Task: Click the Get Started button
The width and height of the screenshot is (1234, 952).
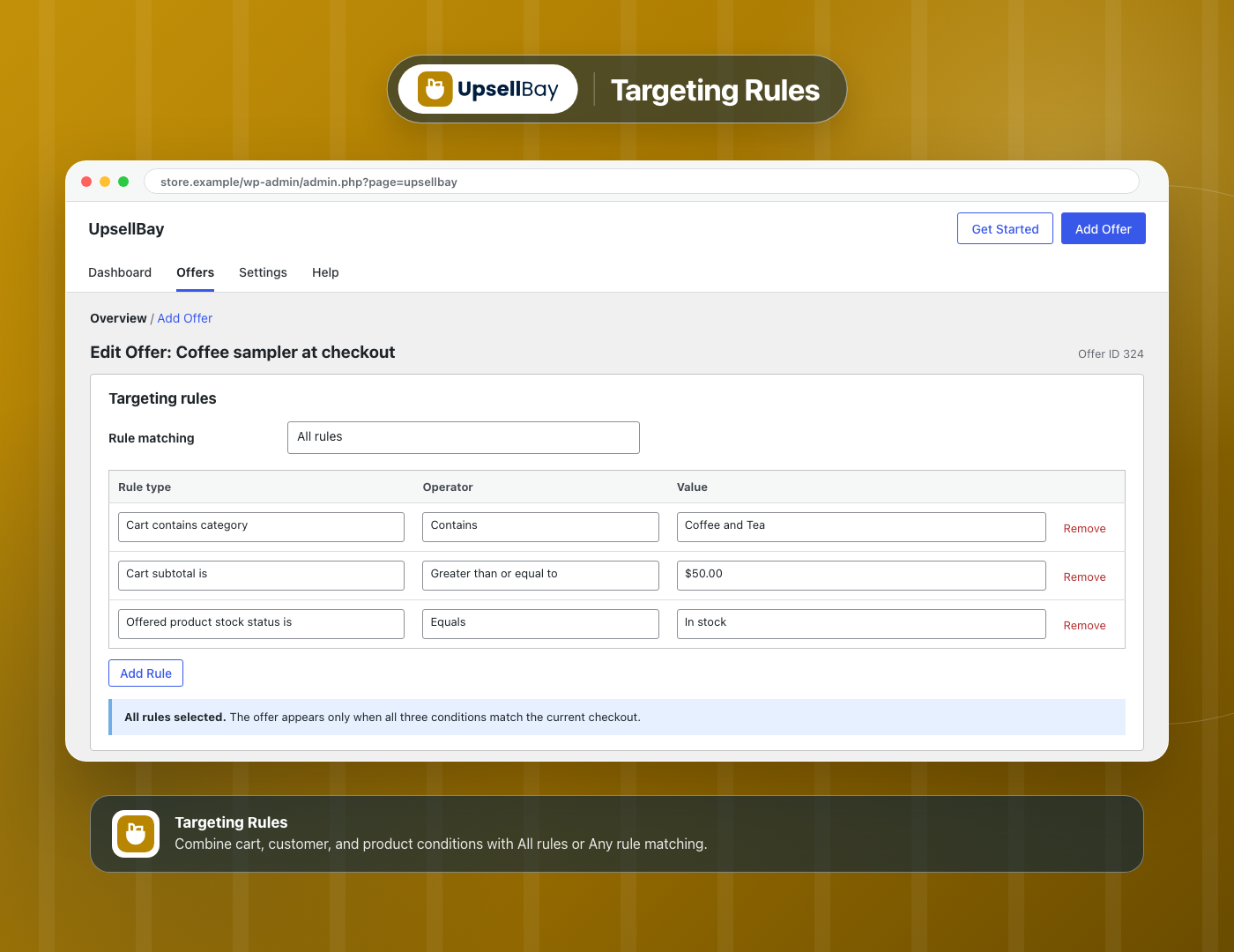Action: pos(1005,228)
